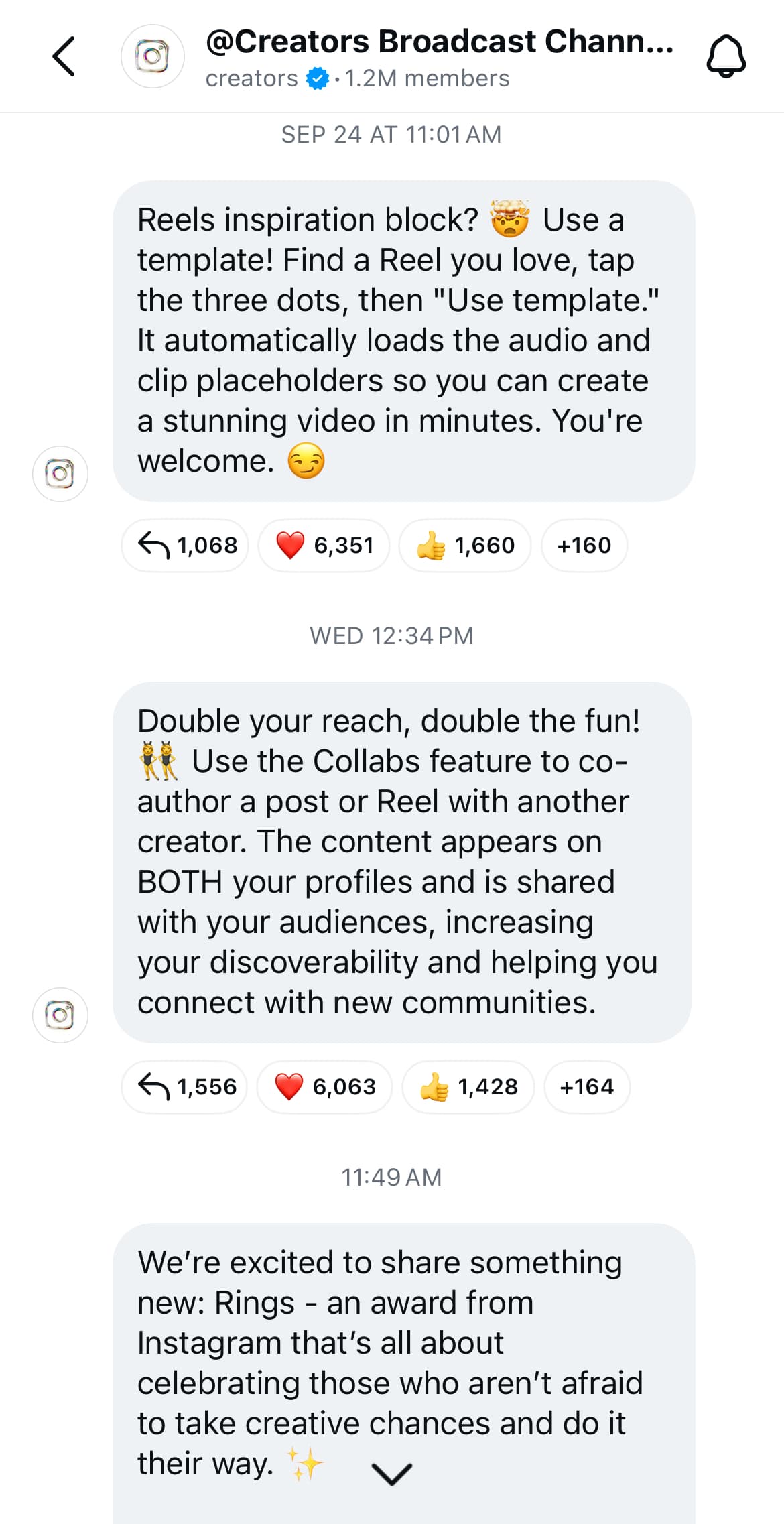784x1524 pixels.
Task: Expand the +164 reactions on the Collabs message
Action: pyautogui.click(x=586, y=1087)
